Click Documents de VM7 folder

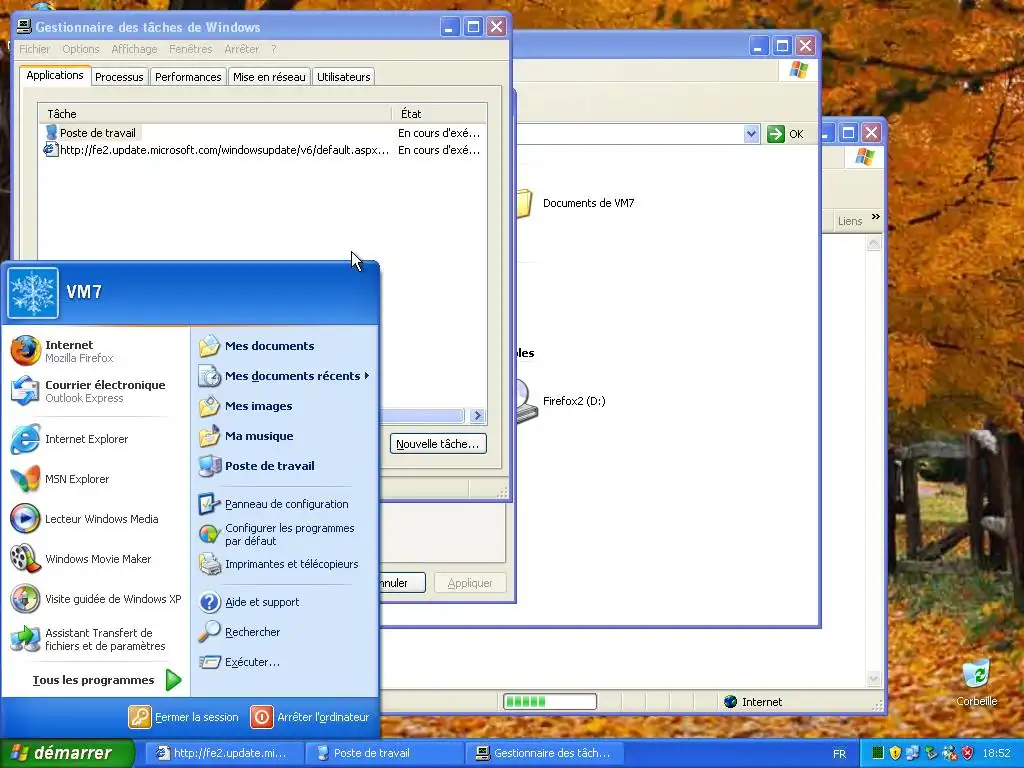[x=576, y=203]
